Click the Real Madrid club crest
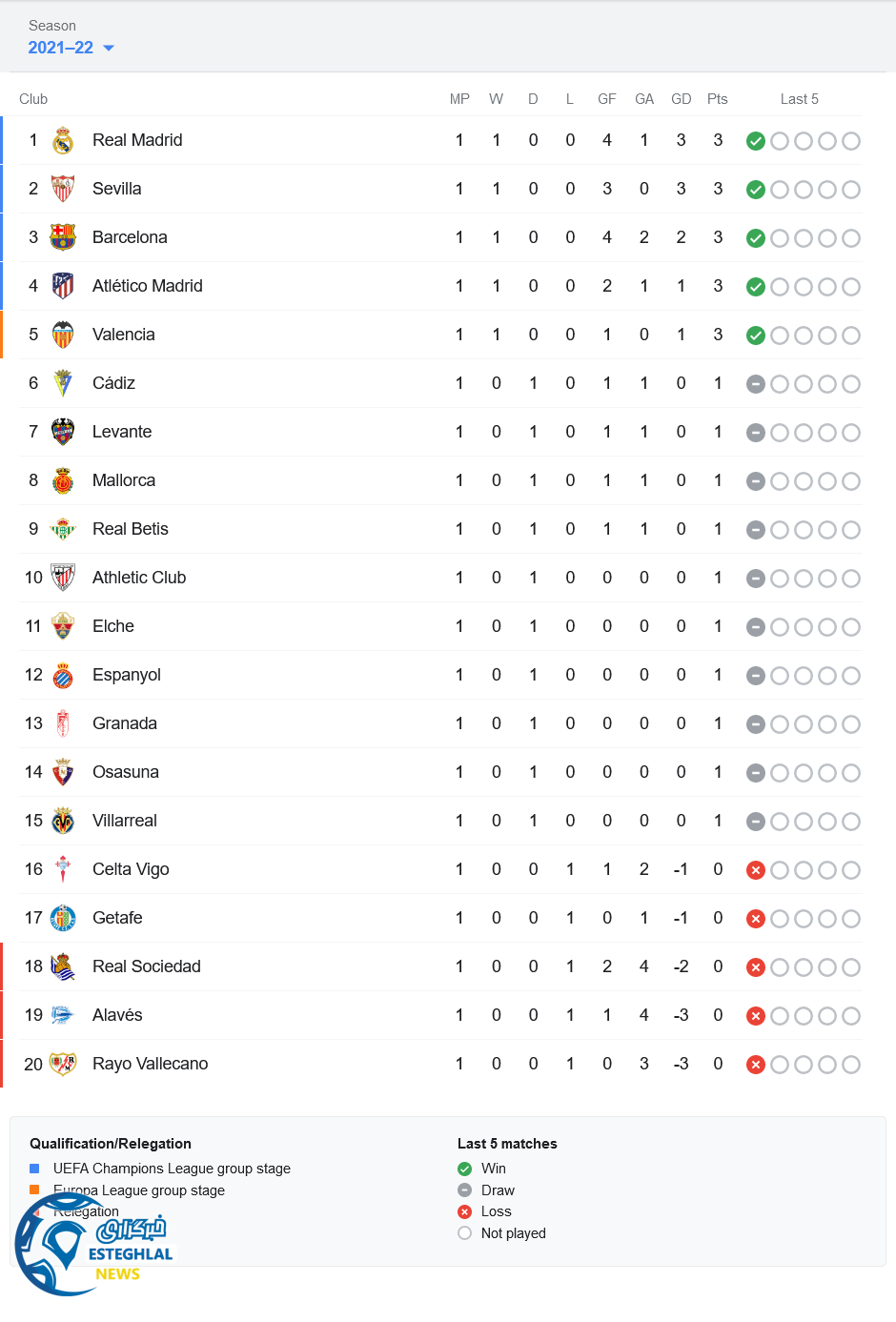Image resolution: width=896 pixels, height=1322 pixels. click(x=63, y=141)
